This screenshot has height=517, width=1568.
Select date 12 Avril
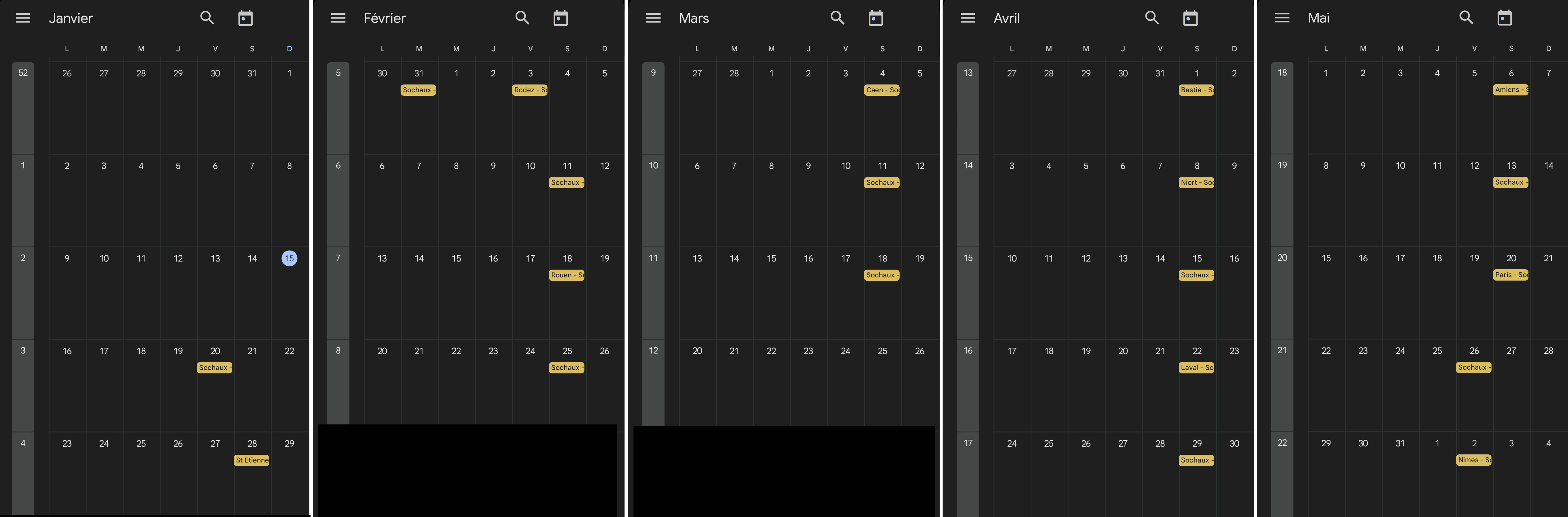tap(1086, 258)
